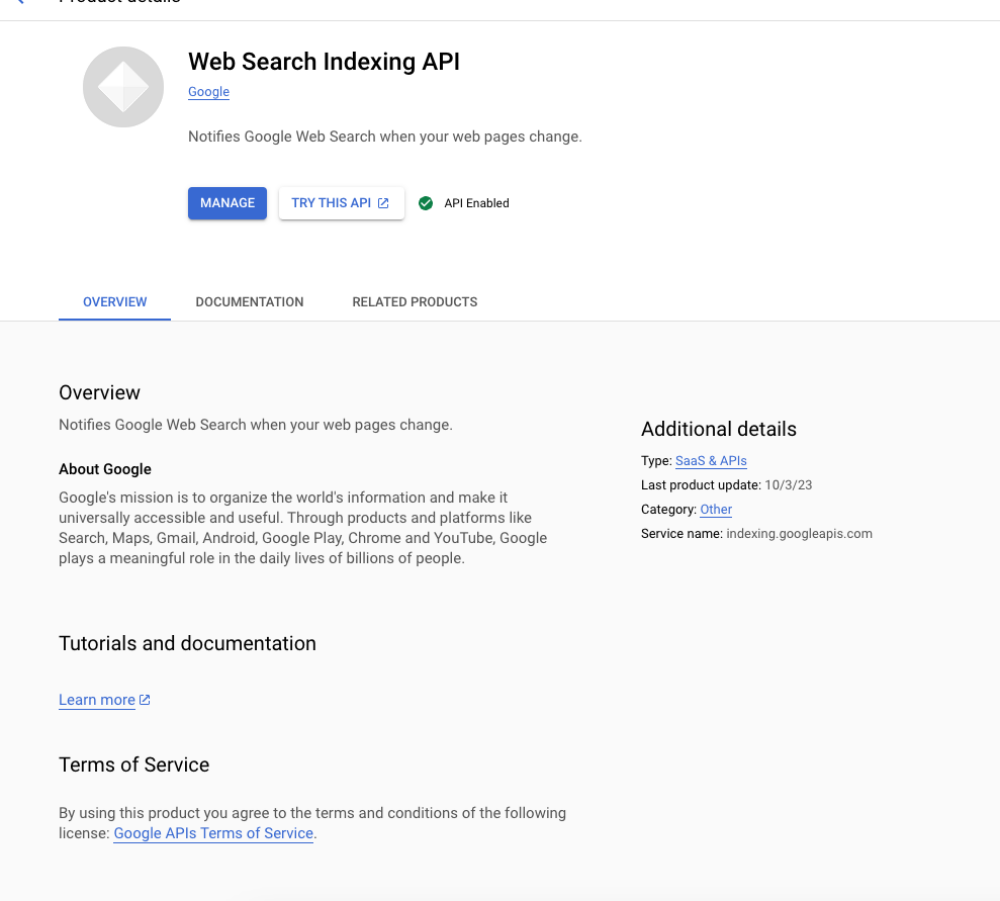1000x901 pixels.
Task: Switch to the DOCUMENTATION tab
Action: [249, 302]
